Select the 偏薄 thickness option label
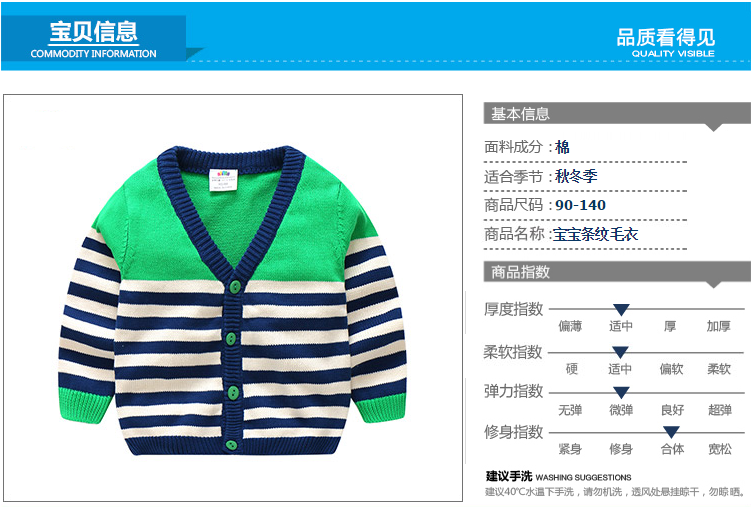The image size is (752, 507). click(x=570, y=326)
